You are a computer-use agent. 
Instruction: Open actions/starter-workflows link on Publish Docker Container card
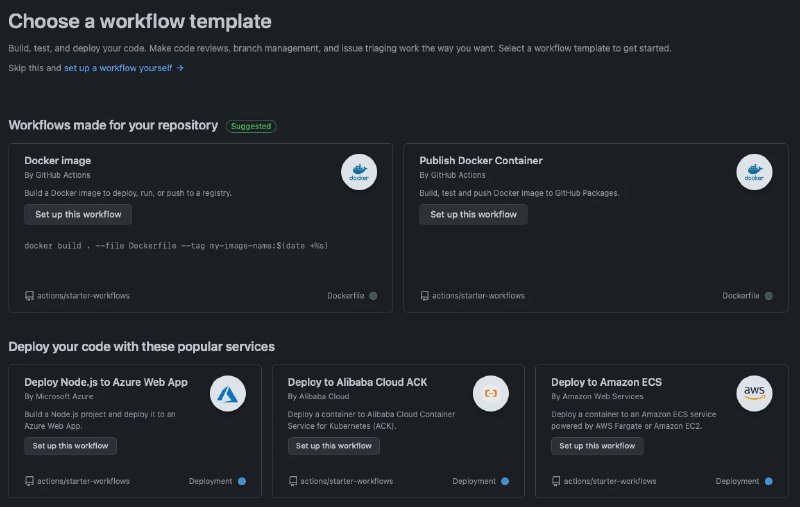click(x=479, y=296)
